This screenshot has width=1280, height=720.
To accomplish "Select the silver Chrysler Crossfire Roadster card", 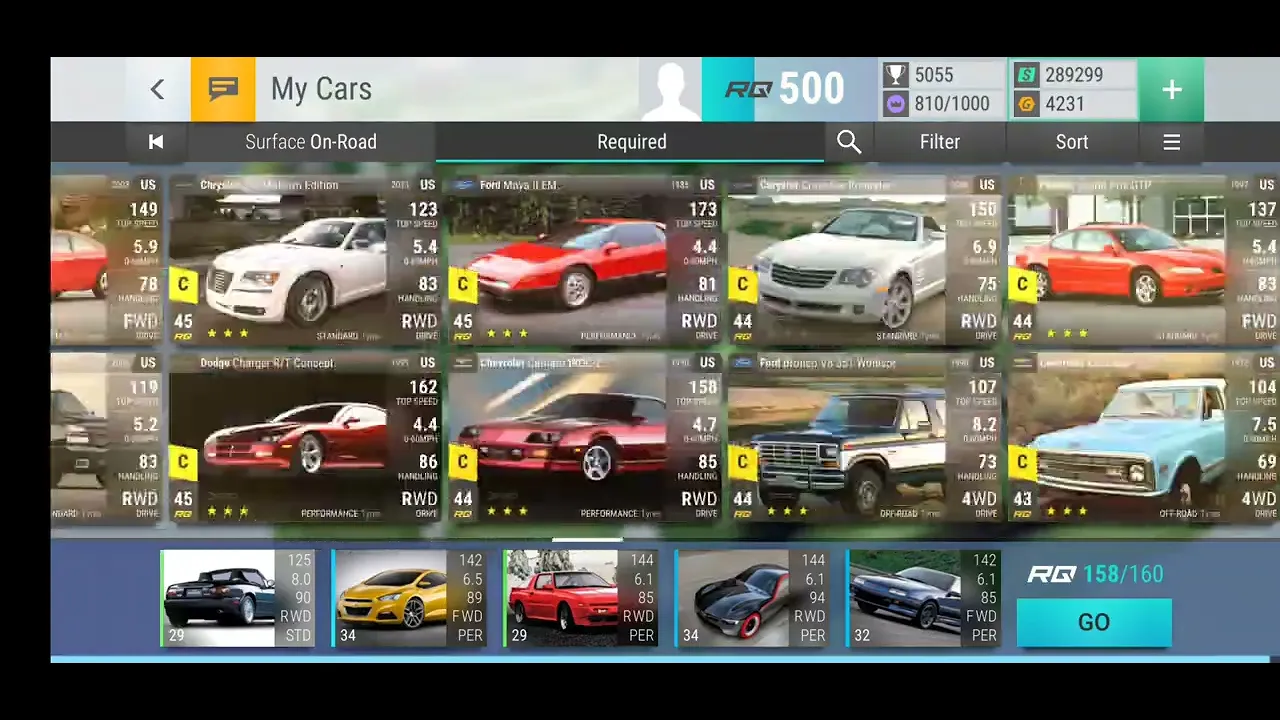I will click(866, 260).
